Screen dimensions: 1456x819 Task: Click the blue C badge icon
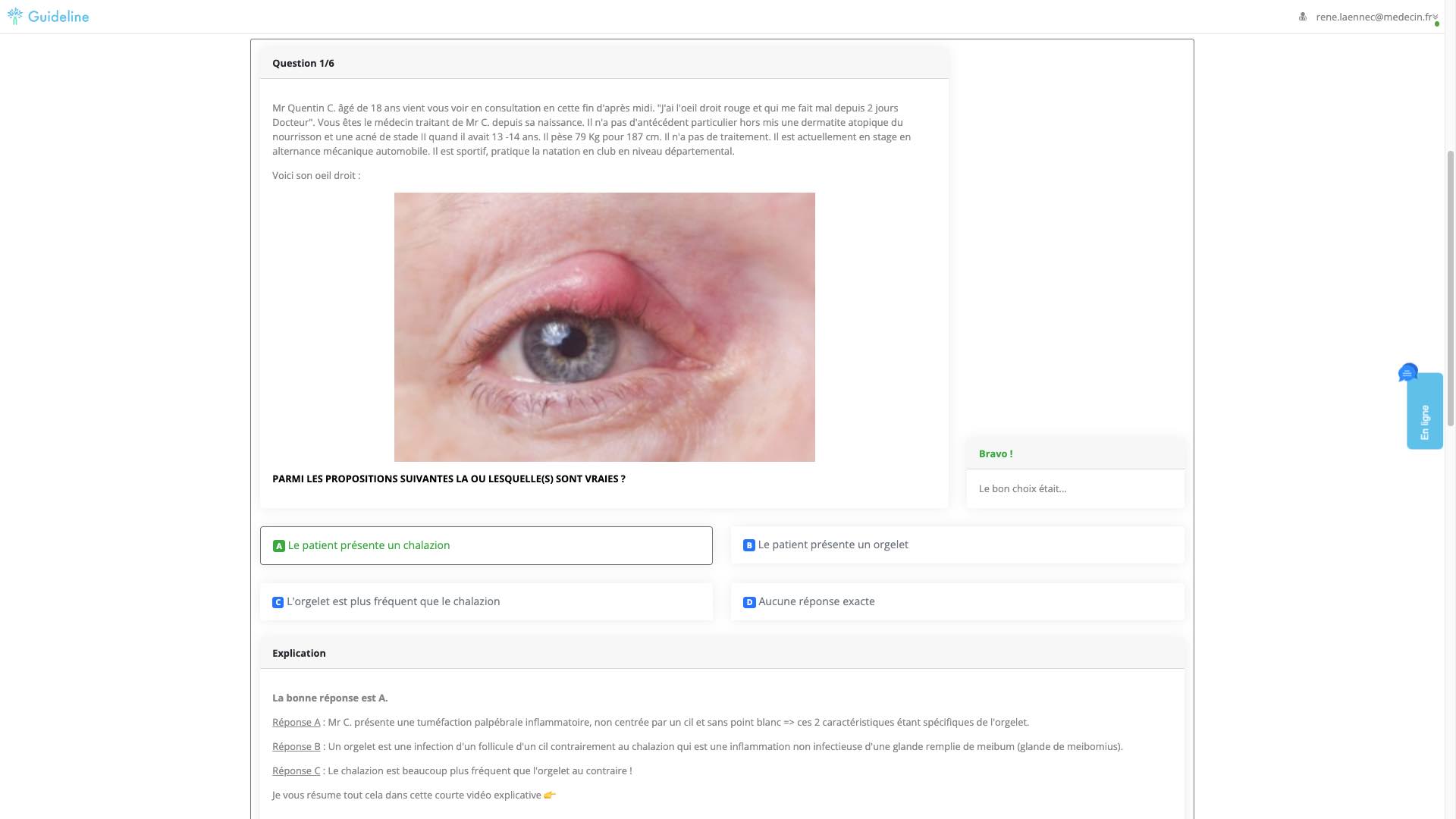coord(278,602)
